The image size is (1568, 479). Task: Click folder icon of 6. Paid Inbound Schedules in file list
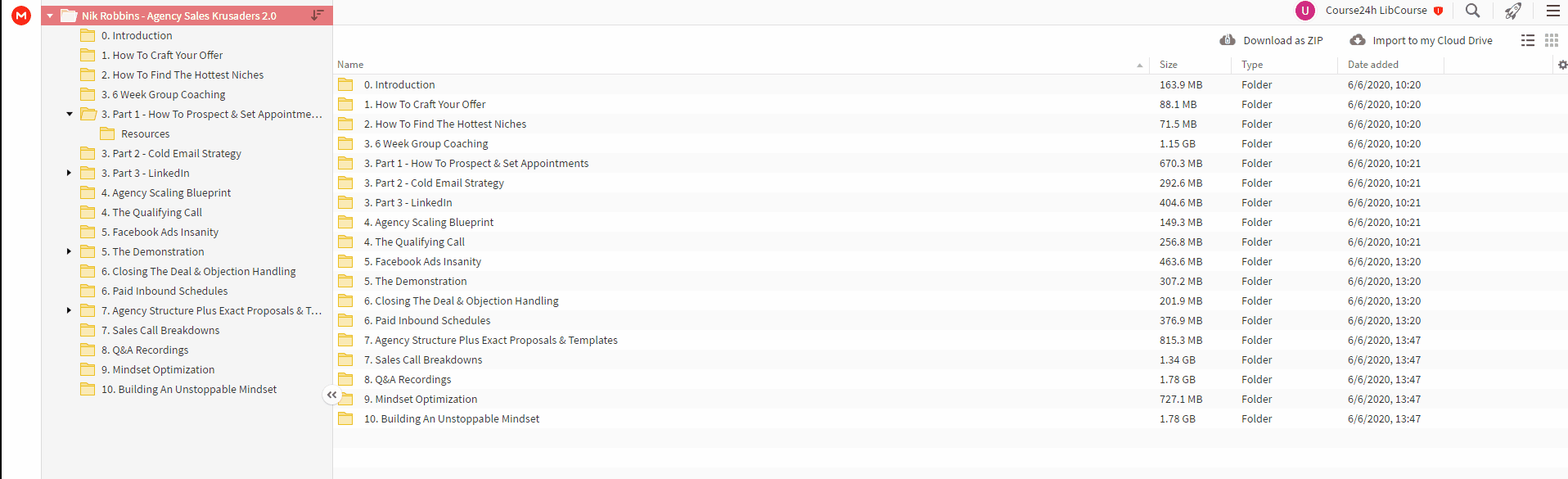click(x=345, y=320)
